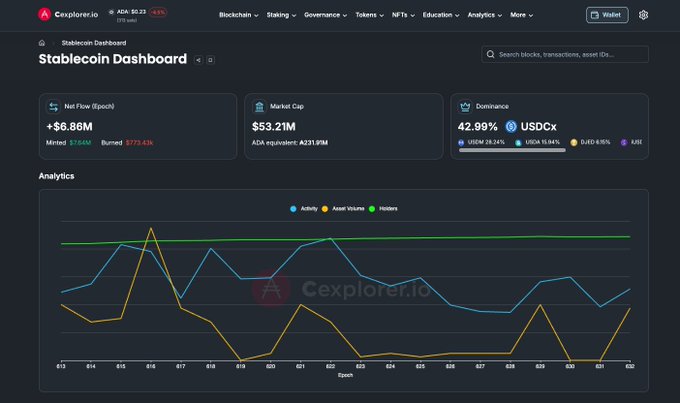
Task: Click epoch 632 tick label on axis
Action: click(x=630, y=367)
